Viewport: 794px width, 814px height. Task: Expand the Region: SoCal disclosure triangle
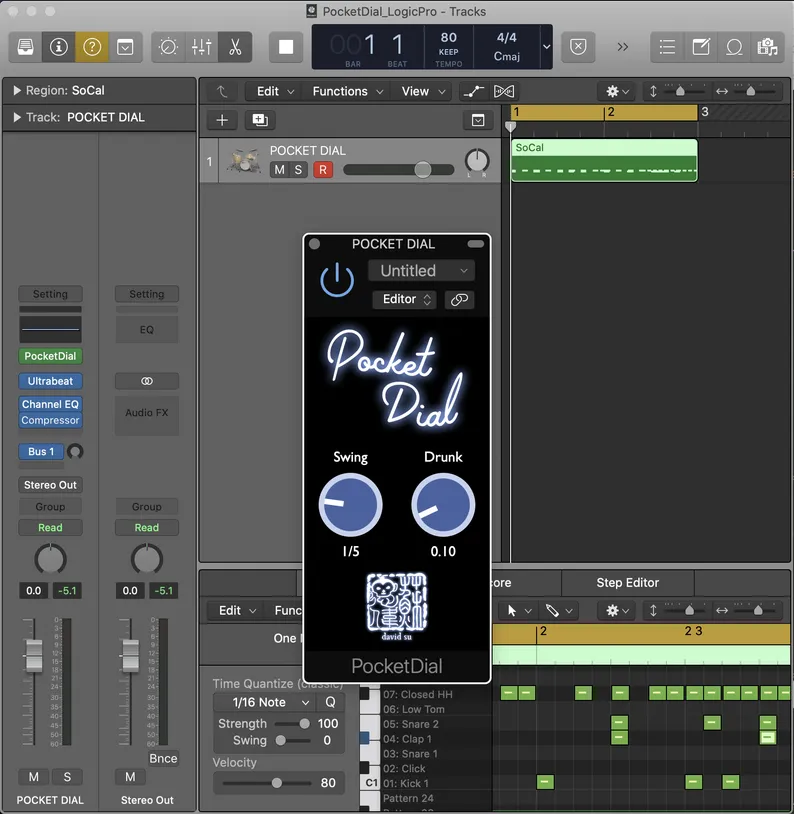tap(17, 90)
